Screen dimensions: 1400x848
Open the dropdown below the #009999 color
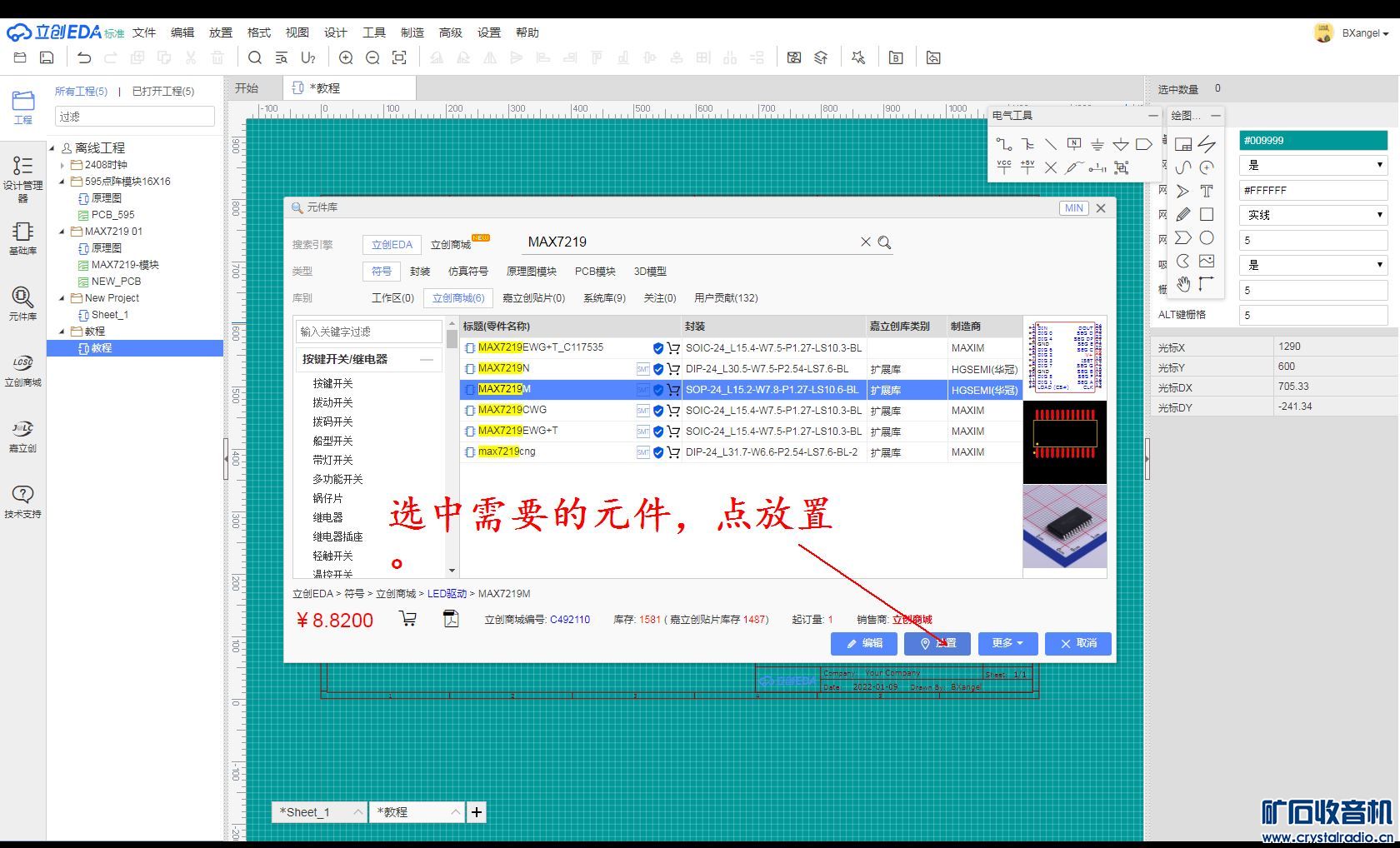[1312, 165]
